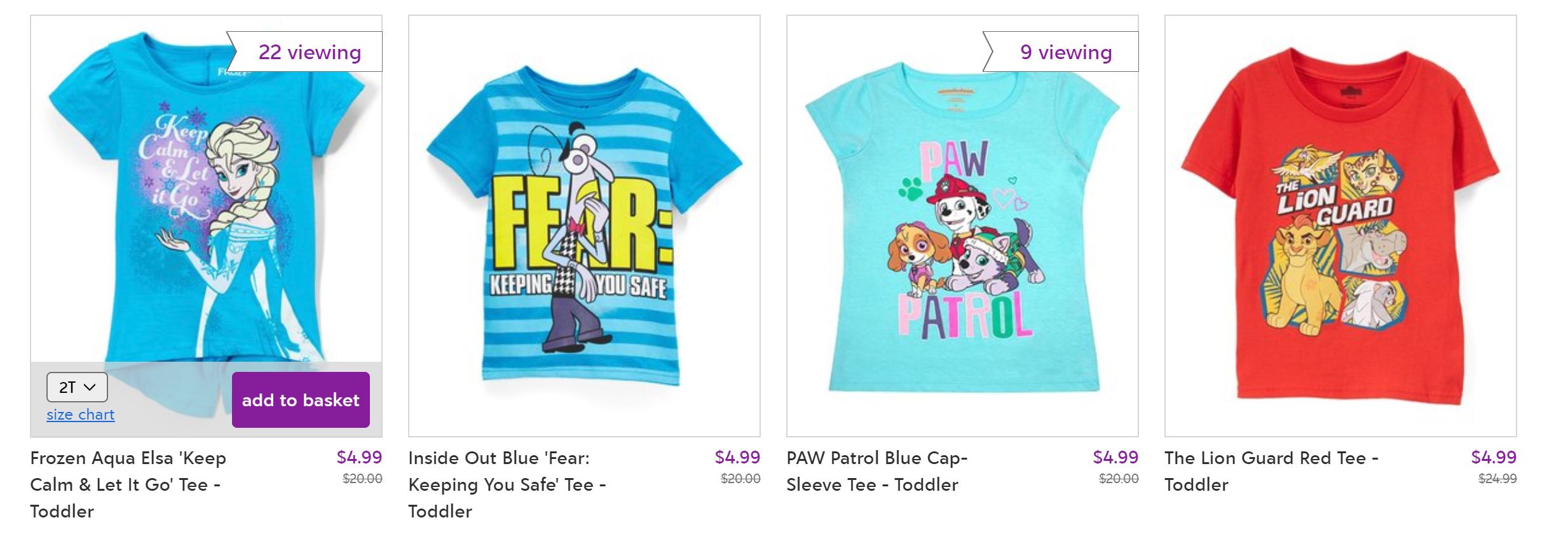Screen dimensions: 1568x534
Task: Open the 2T size dropdown
Action: [77, 387]
